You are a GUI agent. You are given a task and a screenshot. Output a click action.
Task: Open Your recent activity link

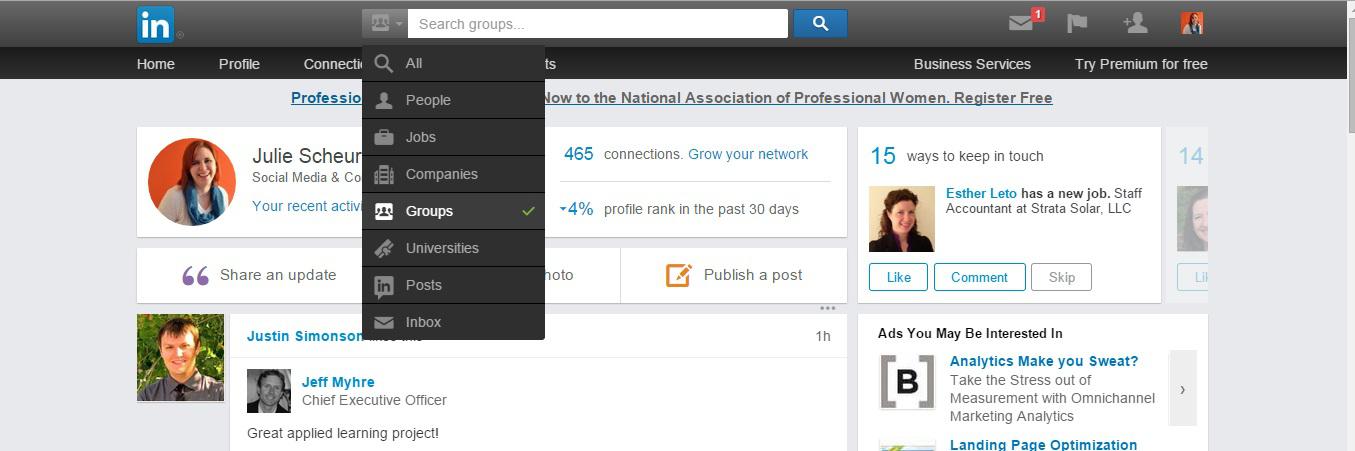[307, 206]
